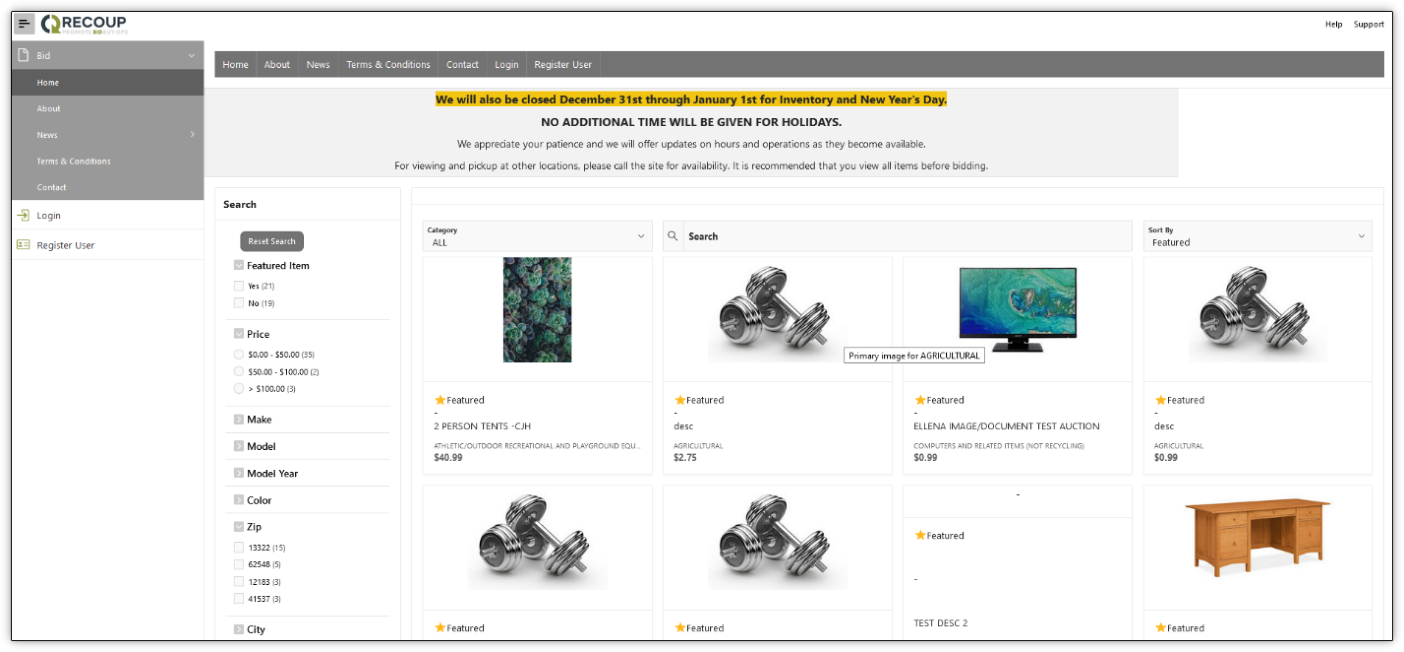Image resolution: width=1404 pixels, height=652 pixels.
Task: Click the Featured star on the $2.75 desc card
Action: [x=680, y=400]
